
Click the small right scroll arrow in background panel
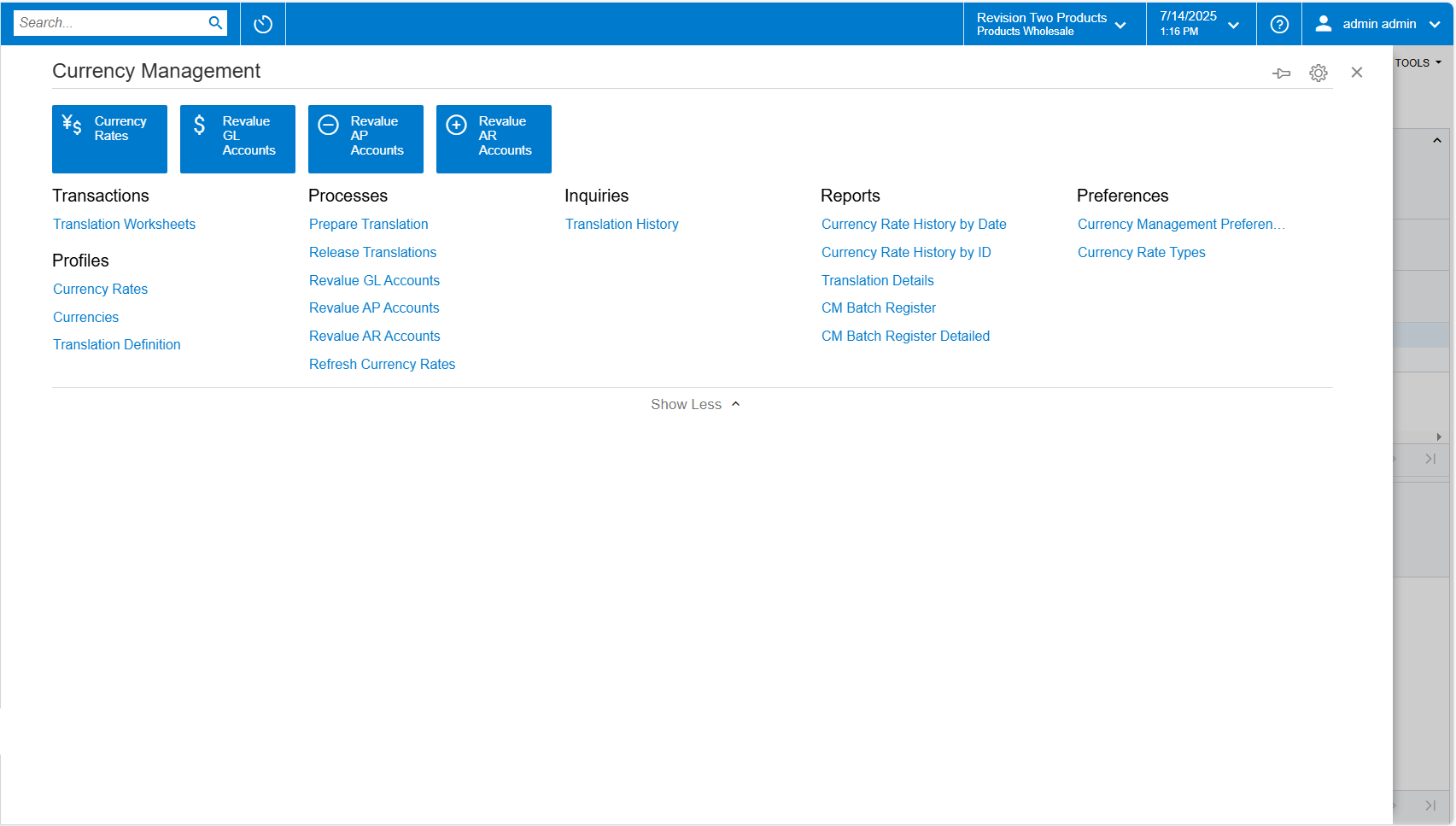pyautogui.click(x=1439, y=436)
